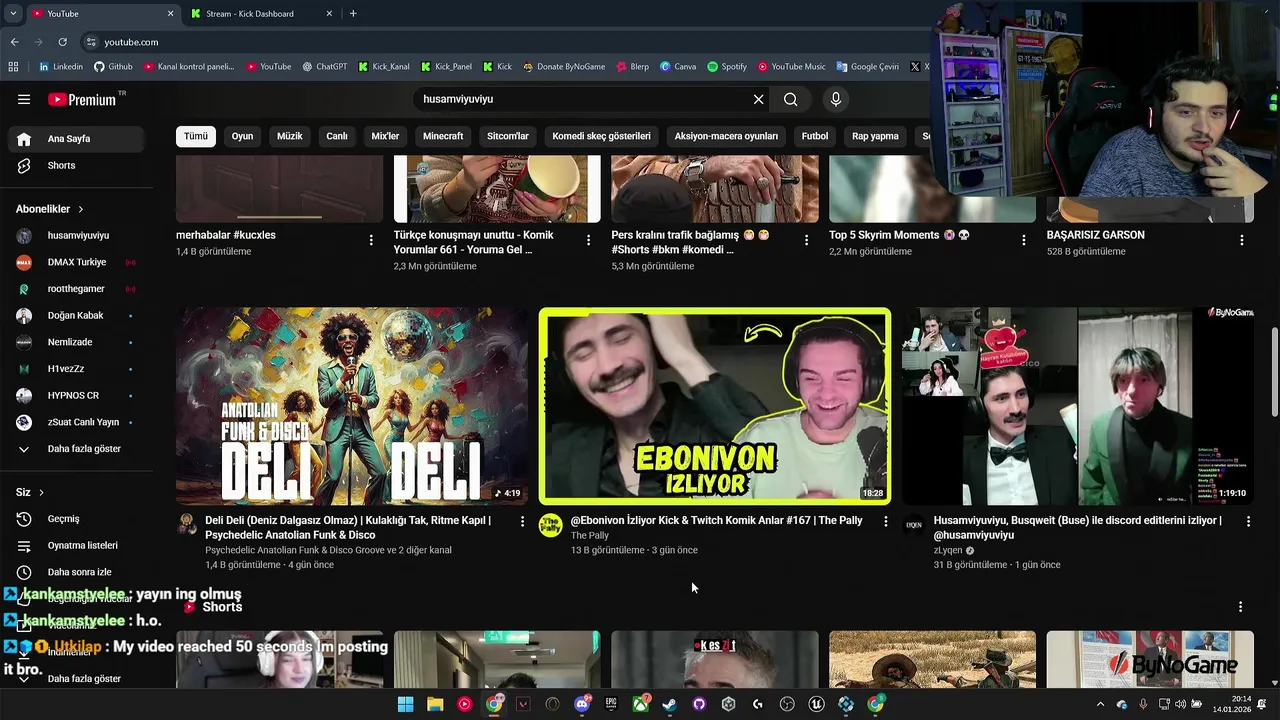Screen dimensions: 1280x720
Task: Open options menu for BAŞARISIZ GARSON short
Action: [x=1242, y=240]
